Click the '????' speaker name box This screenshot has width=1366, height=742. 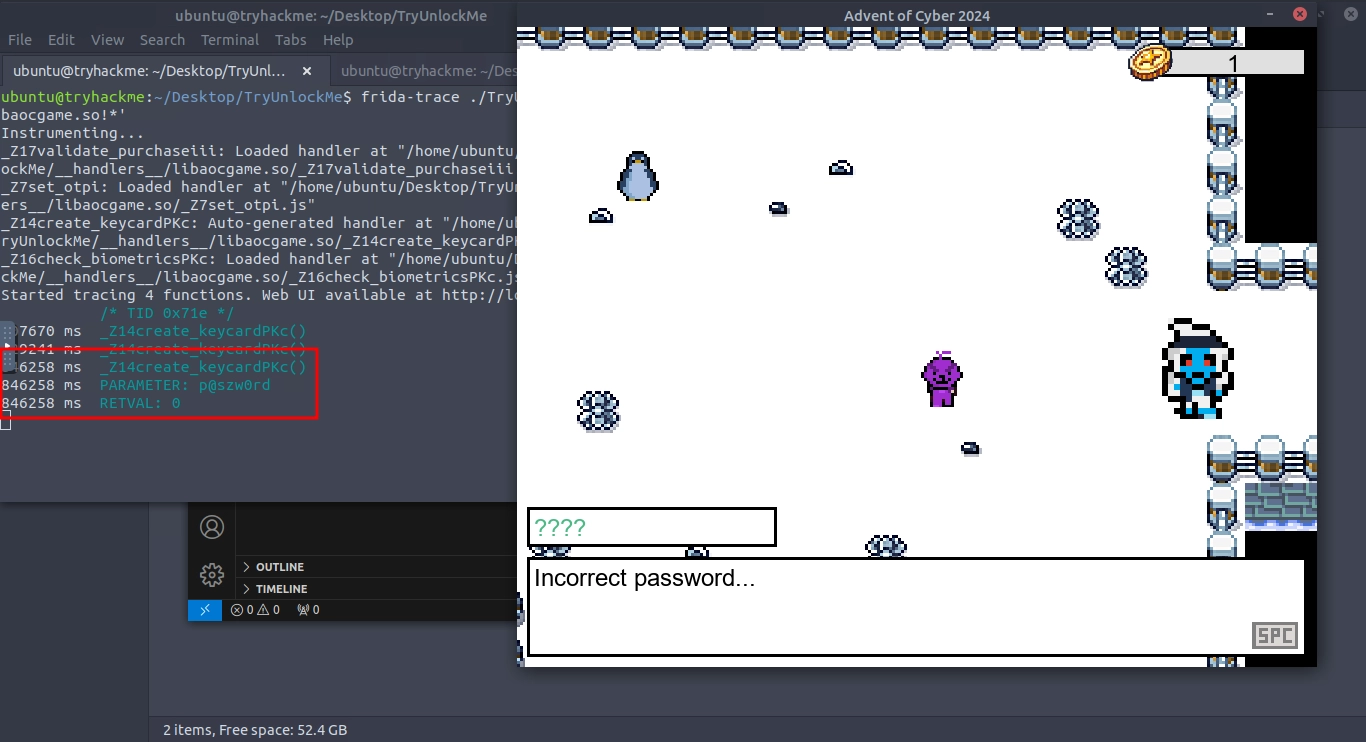coord(651,527)
